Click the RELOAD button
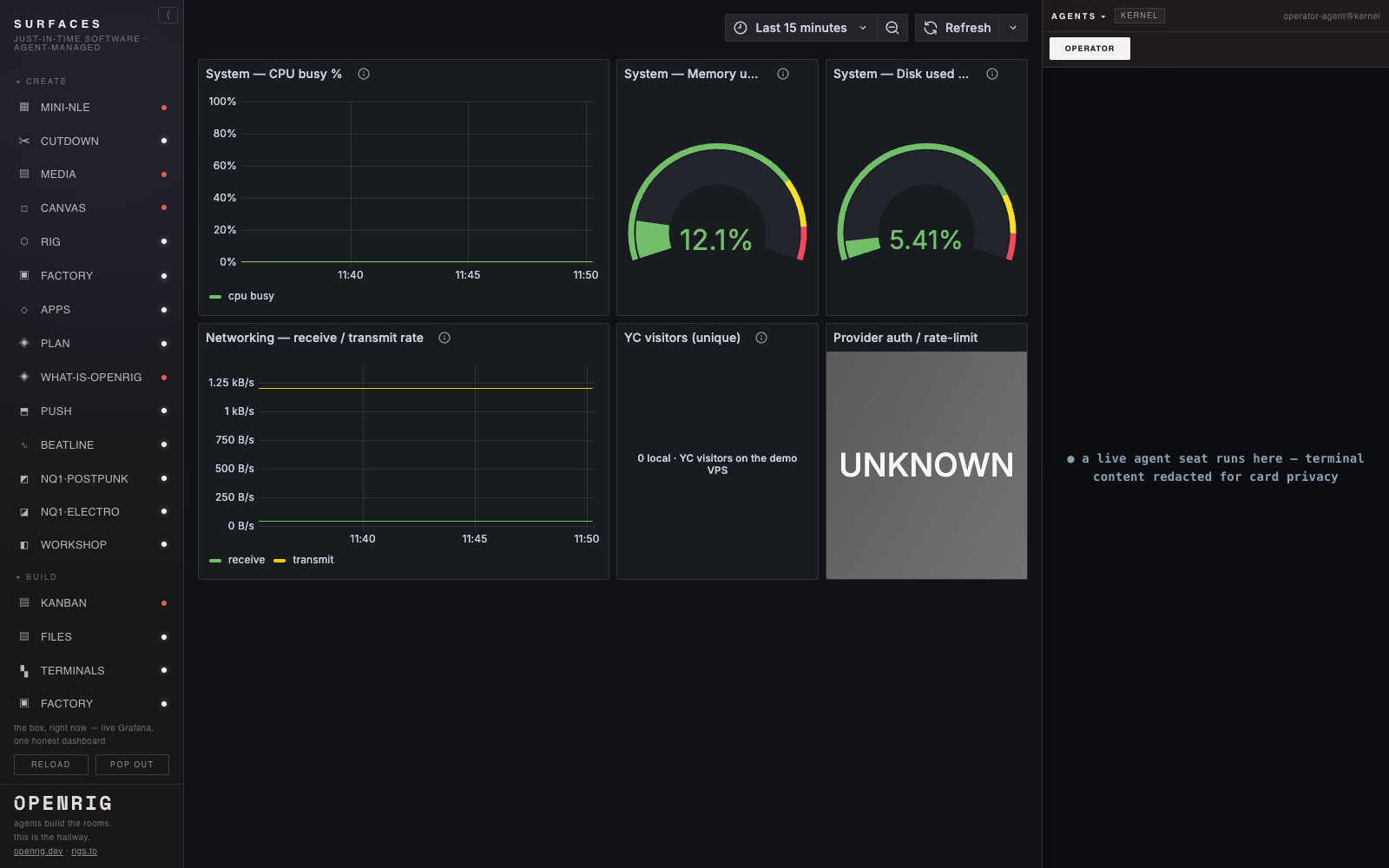The width and height of the screenshot is (1389, 868). pyautogui.click(x=50, y=765)
